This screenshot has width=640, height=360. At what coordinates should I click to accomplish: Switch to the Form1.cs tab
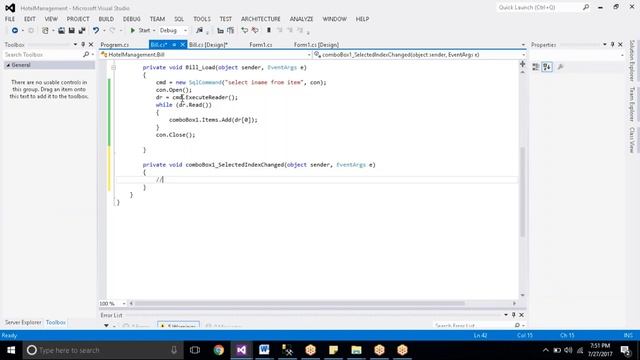261,45
